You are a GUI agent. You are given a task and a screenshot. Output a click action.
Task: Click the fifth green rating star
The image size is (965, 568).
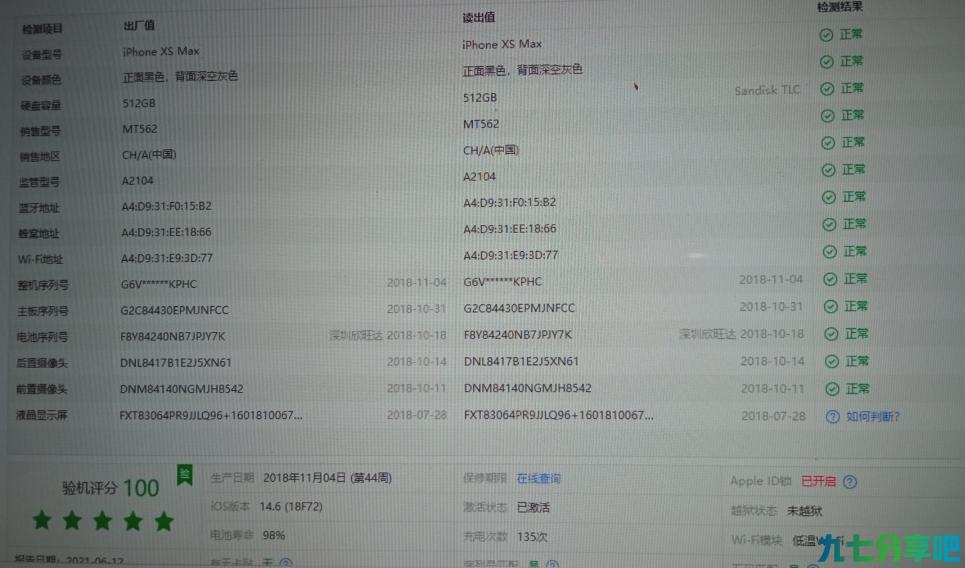(164, 521)
